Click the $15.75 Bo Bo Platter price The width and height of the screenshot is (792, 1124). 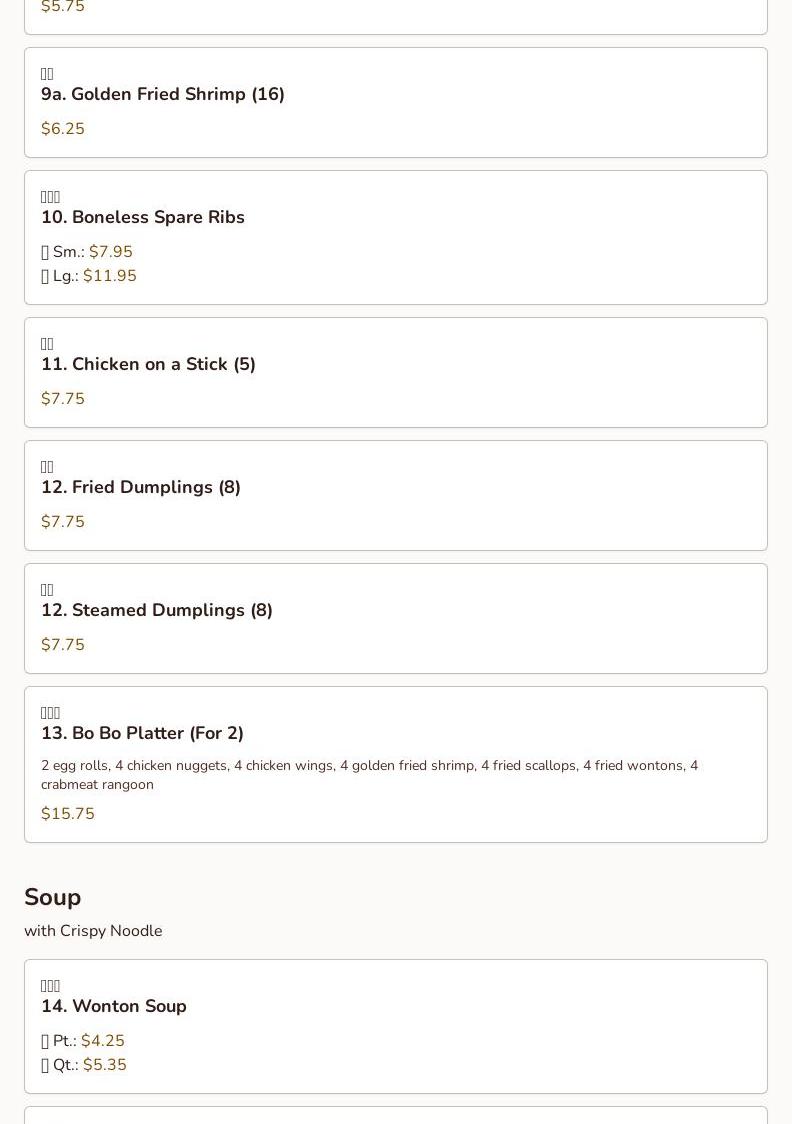68,814
